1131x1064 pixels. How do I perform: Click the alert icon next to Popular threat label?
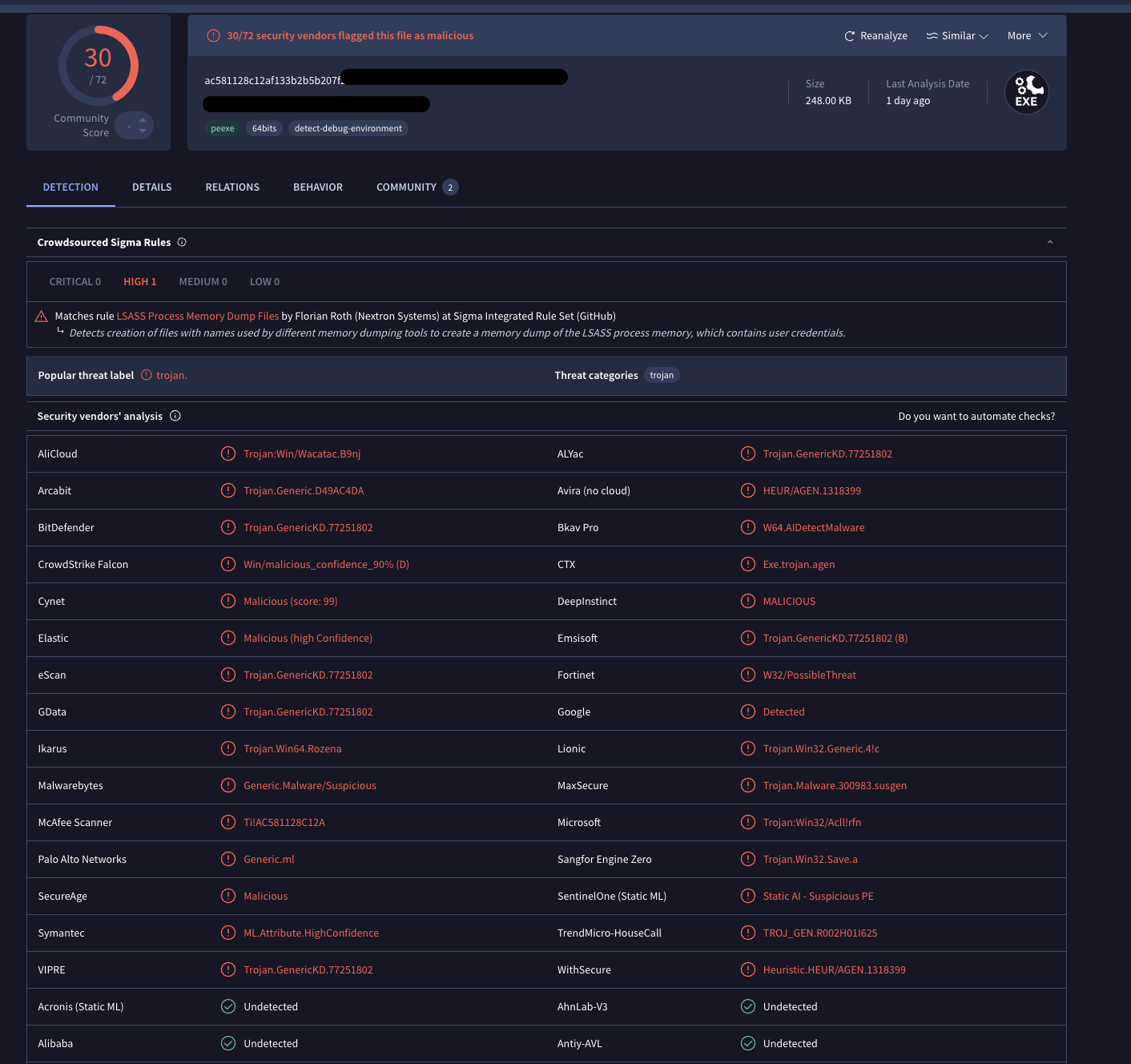tap(147, 375)
